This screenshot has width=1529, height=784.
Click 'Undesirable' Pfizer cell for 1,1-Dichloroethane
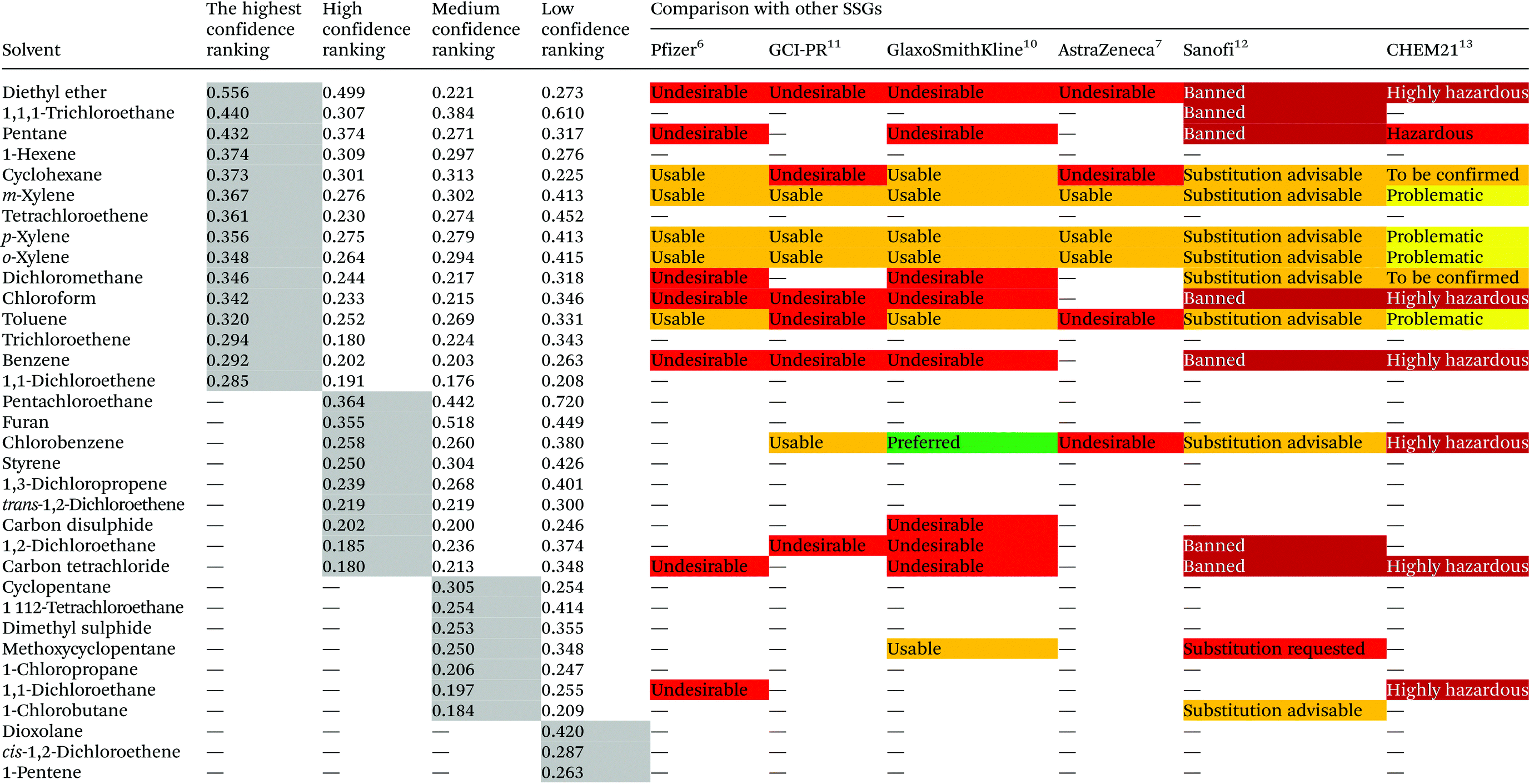pyautogui.click(x=709, y=690)
